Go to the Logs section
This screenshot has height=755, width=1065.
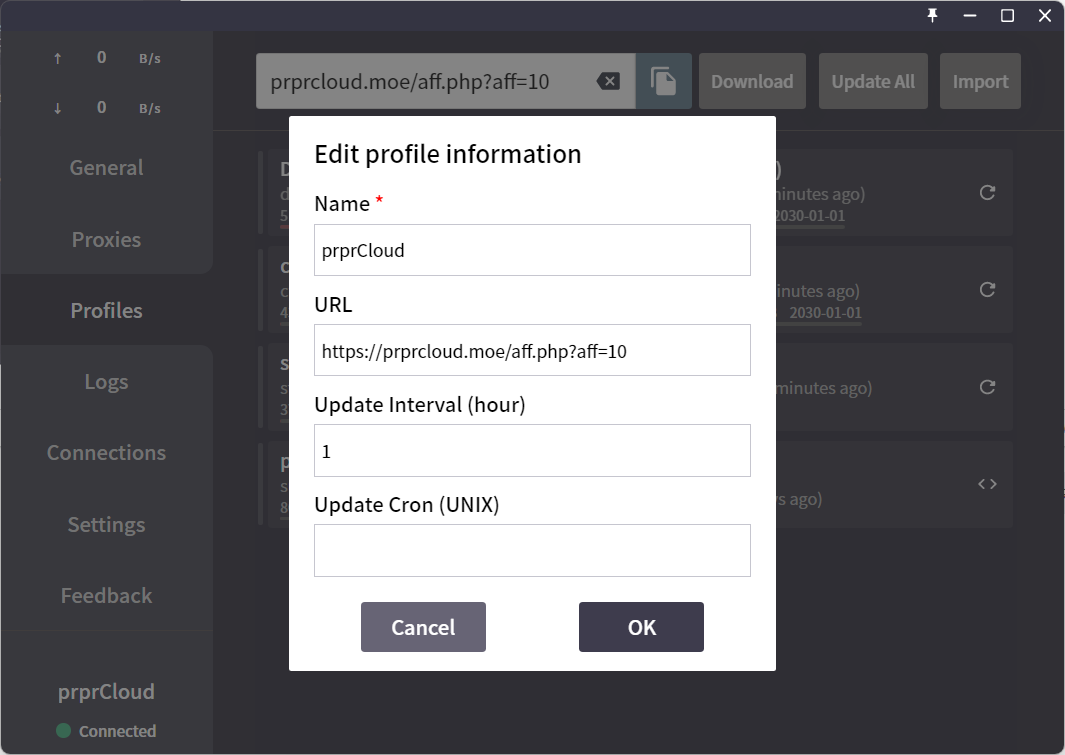pyautogui.click(x=106, y=382)
